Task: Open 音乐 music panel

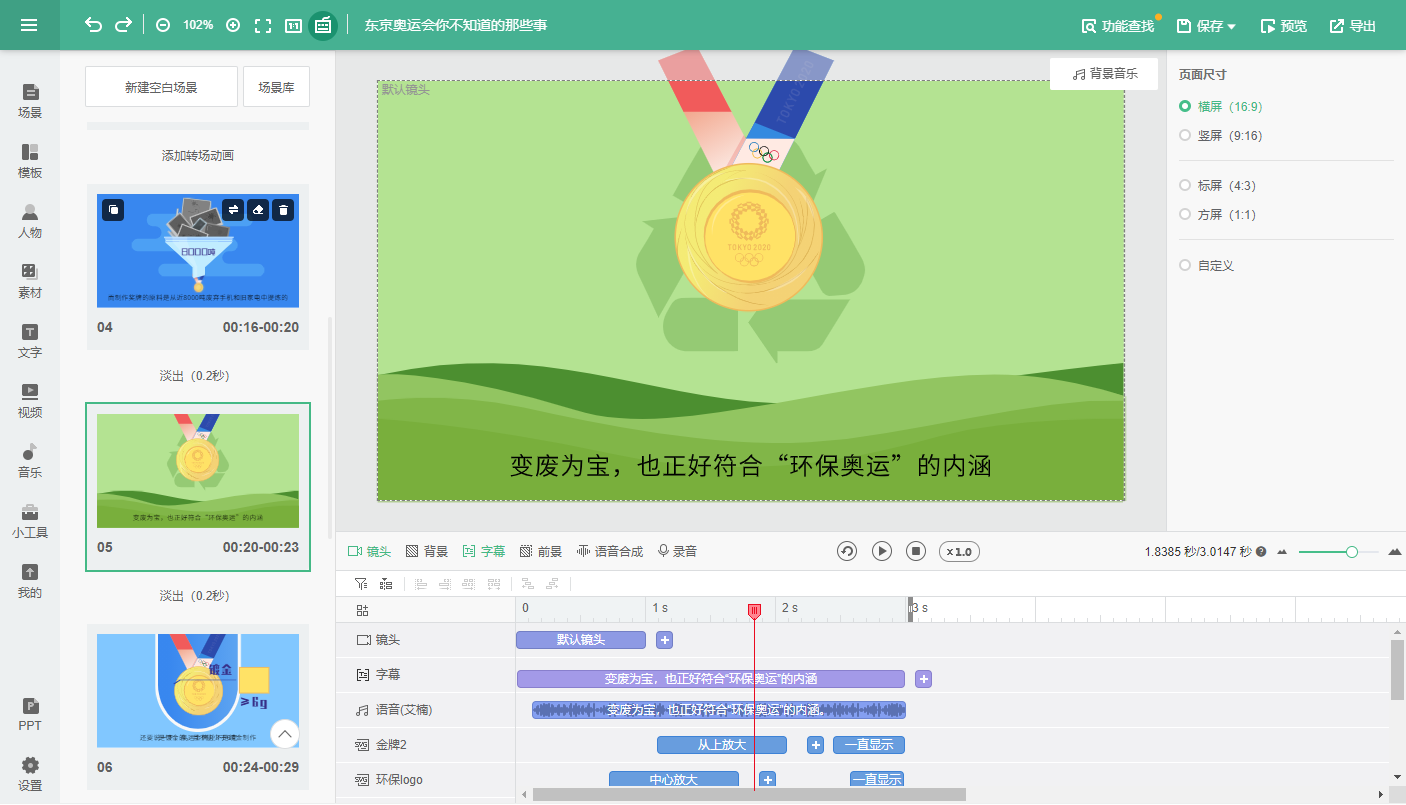Action: (30, 461)
